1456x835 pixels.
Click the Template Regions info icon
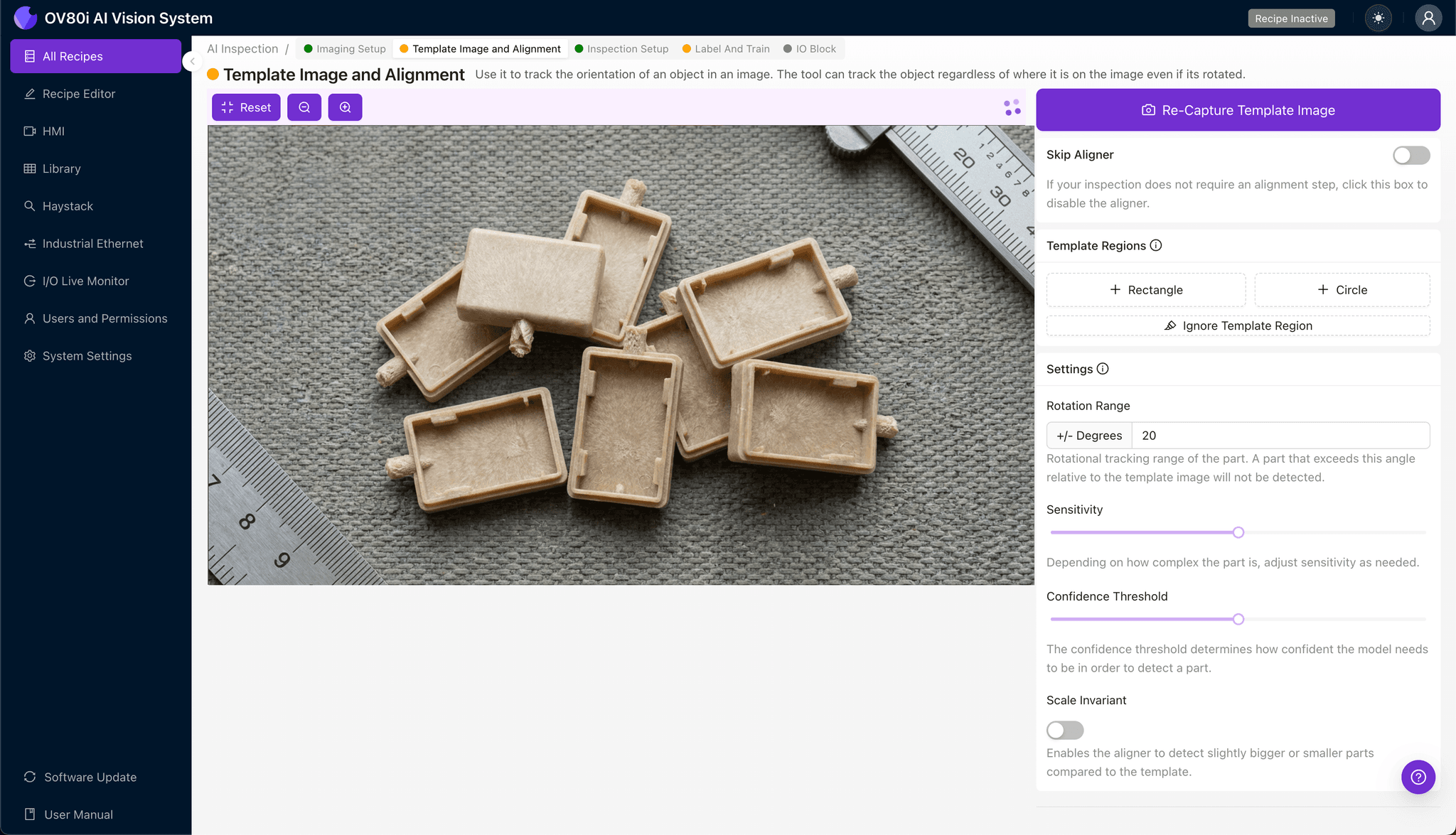(1156, 245)
